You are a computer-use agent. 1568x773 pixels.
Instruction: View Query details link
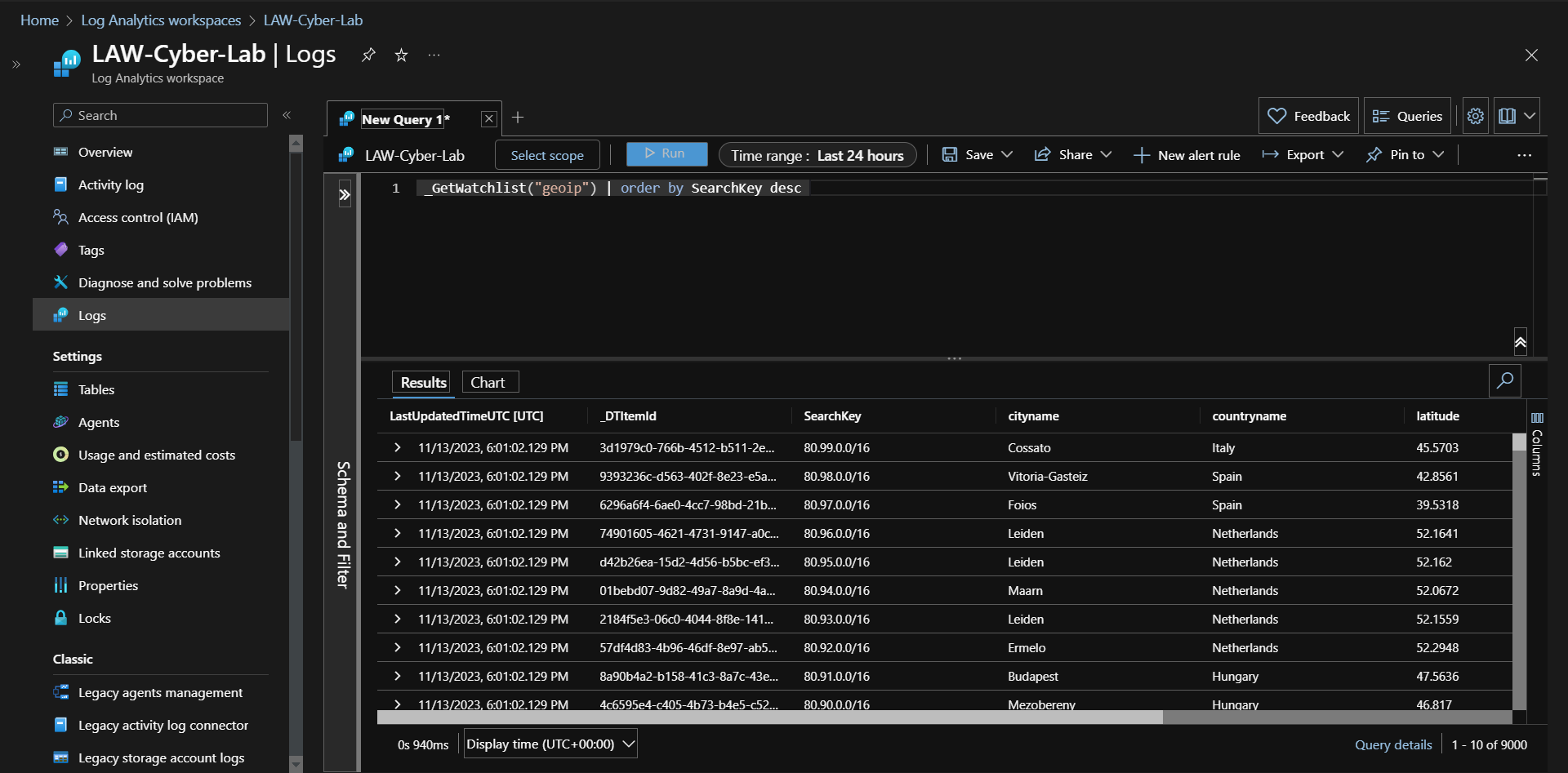[x=1393, y=744]
